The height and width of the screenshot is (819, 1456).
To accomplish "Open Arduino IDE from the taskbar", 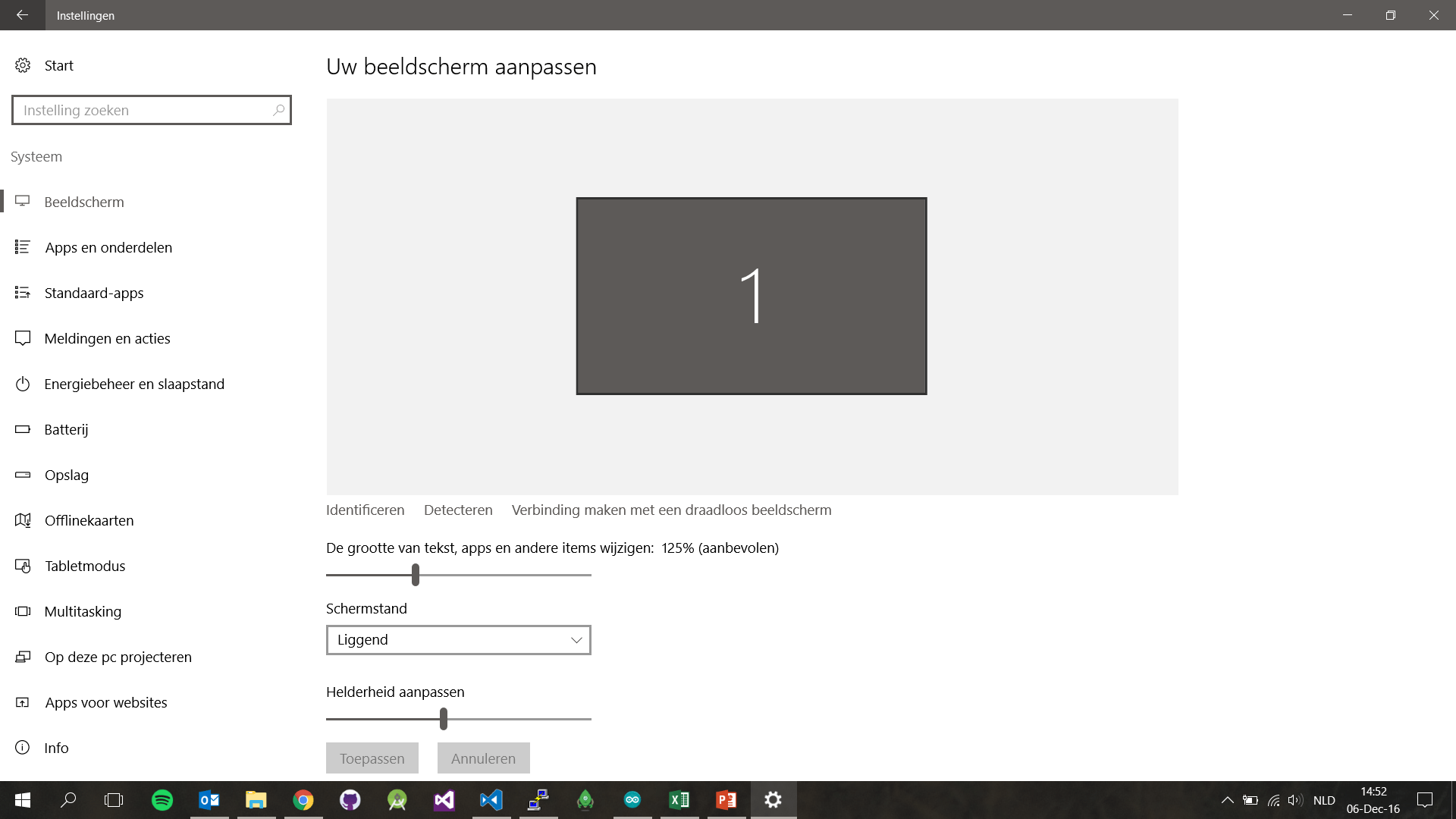I will 632,800.
